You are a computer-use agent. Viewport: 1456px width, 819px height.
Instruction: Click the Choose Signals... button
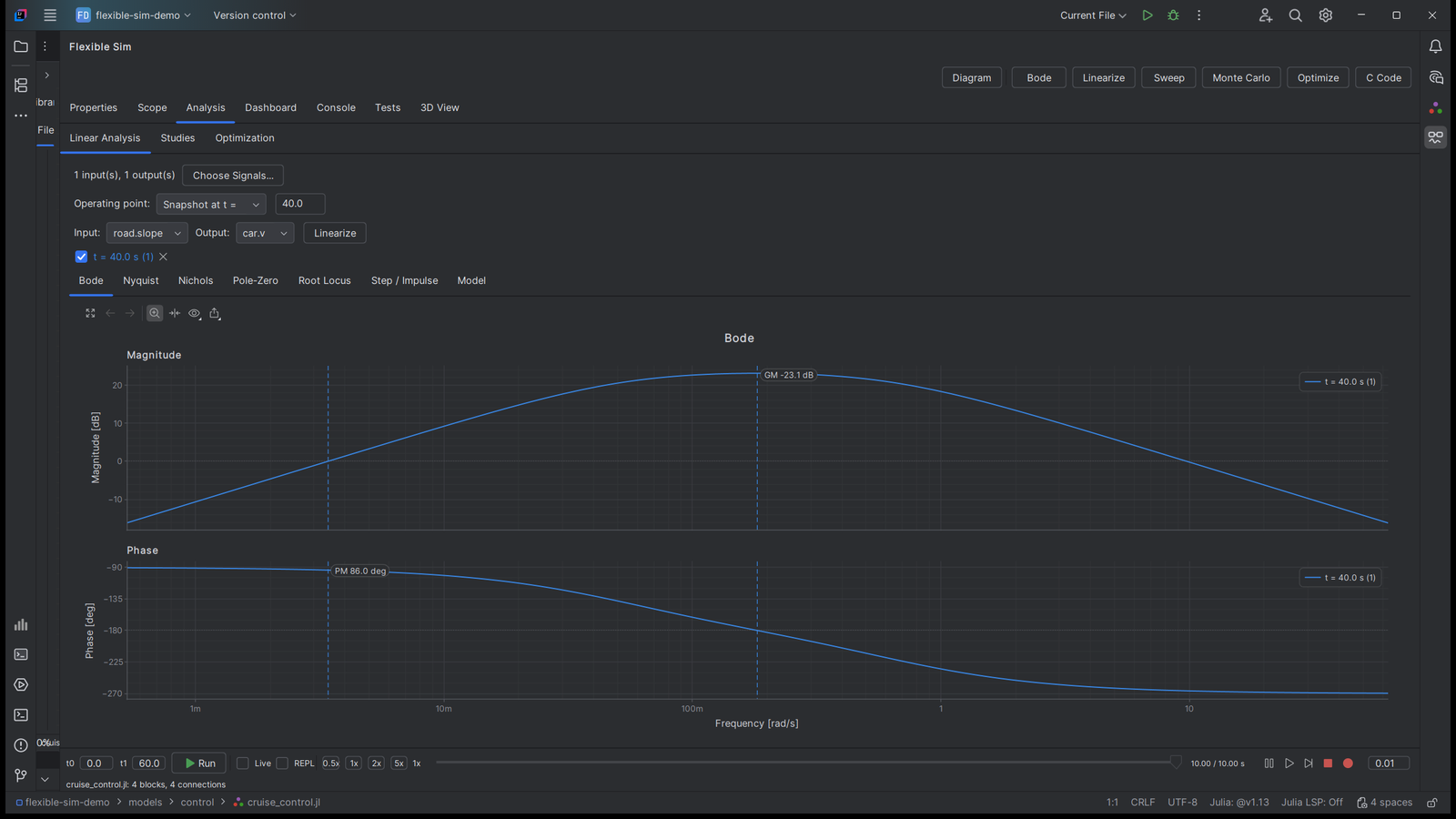pyautogui.click(x=233, y=176)
